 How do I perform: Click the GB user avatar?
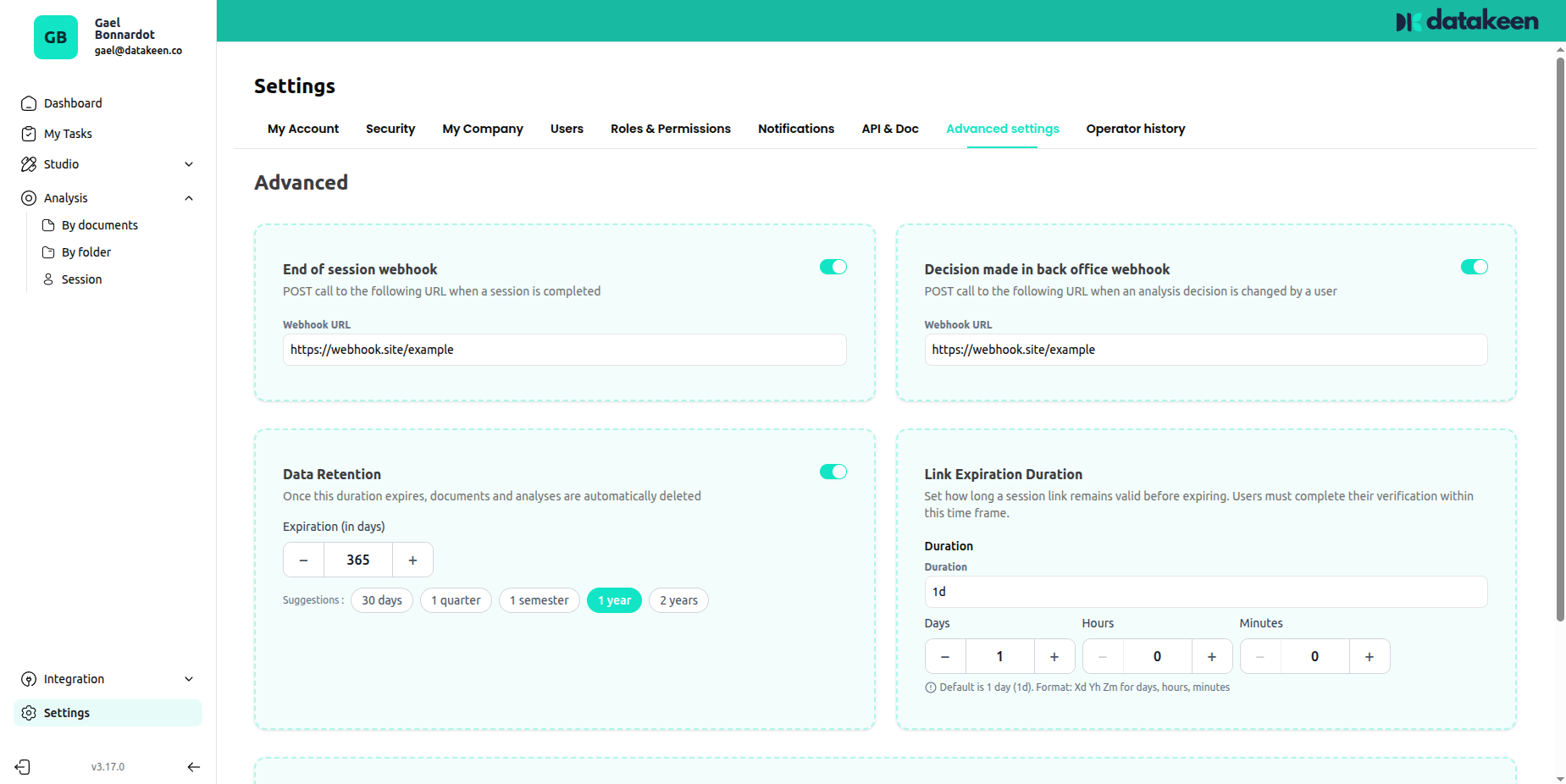56,37
